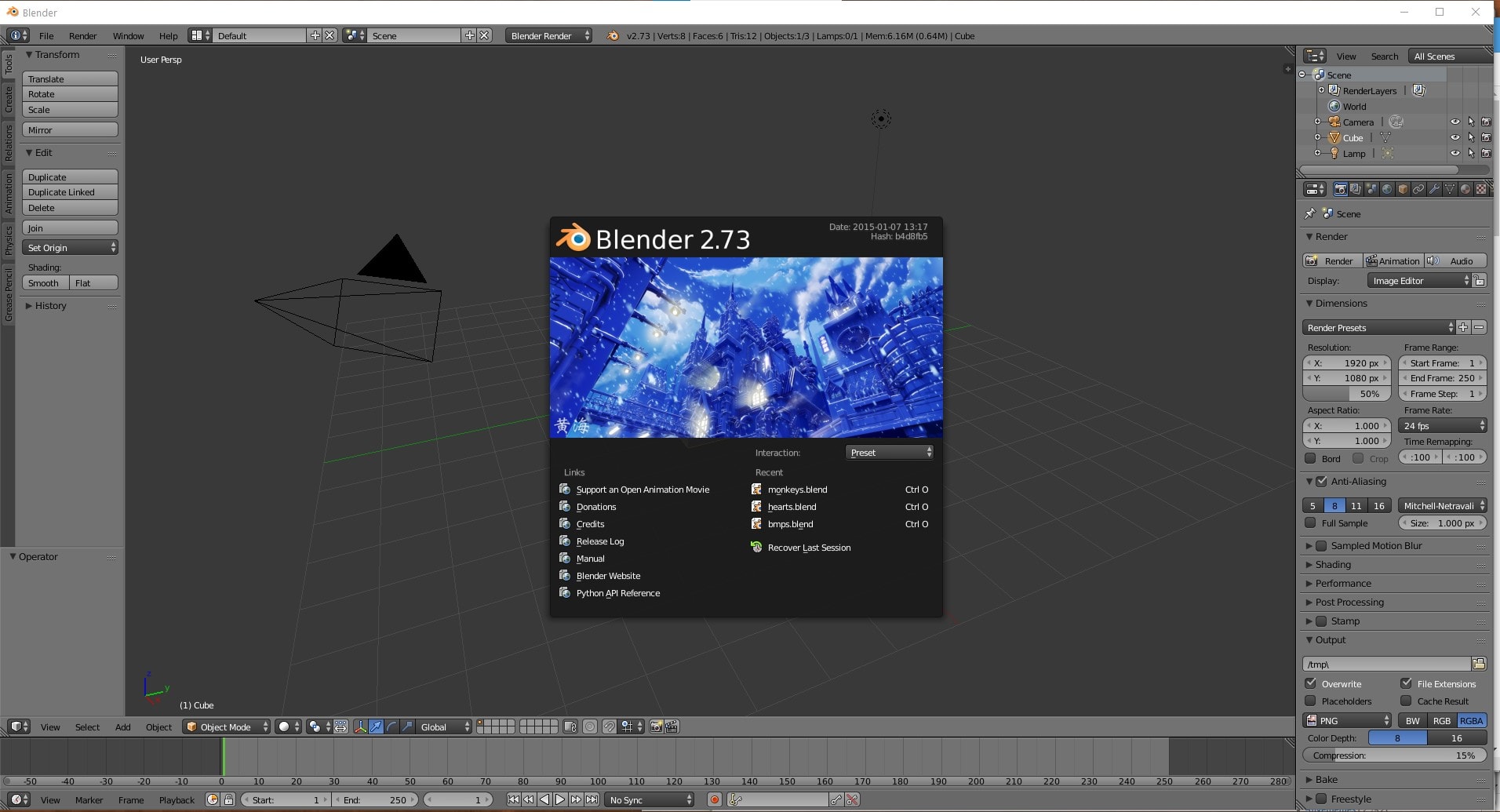Toggle the snap magnet icon
Viewport: 1500px width, 812px height.
tap(610, 726)
